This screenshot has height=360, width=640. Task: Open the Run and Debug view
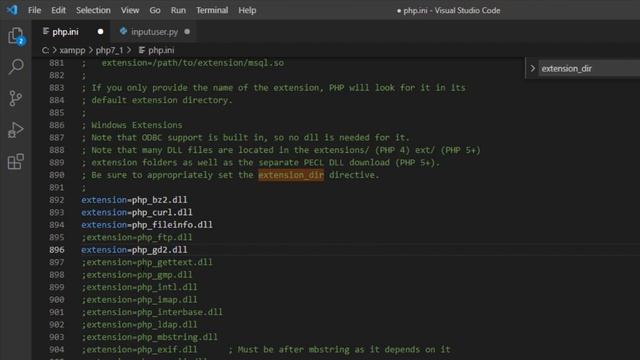click(x=16, y=130)
